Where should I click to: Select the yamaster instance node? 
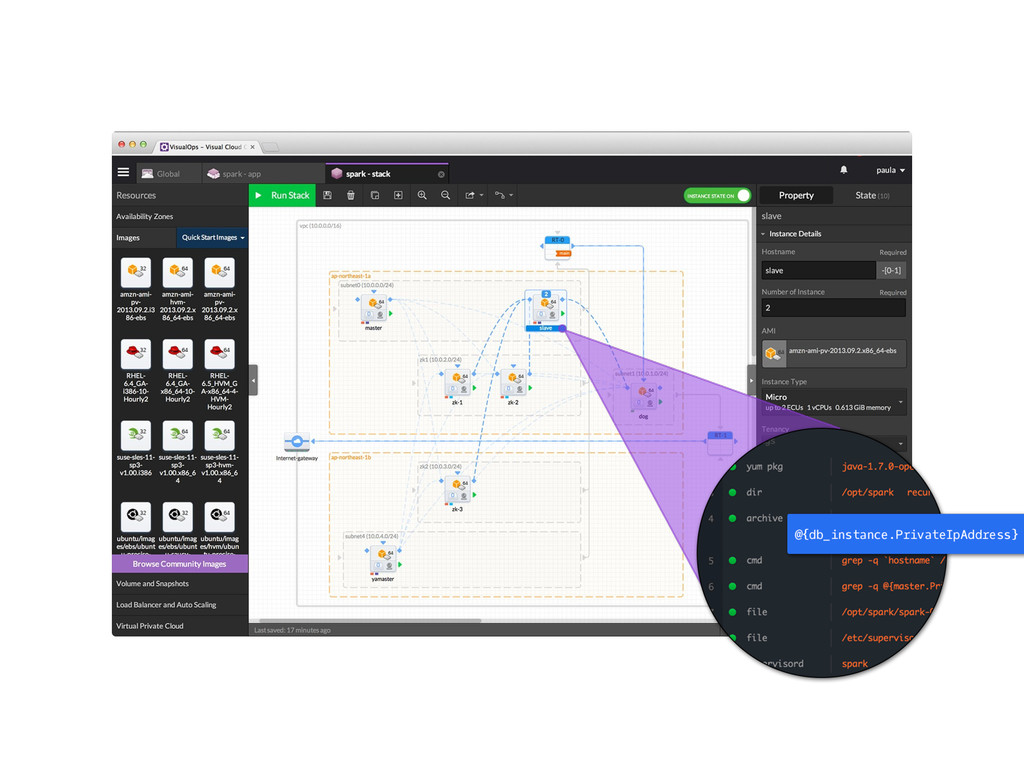coord(383,562)
